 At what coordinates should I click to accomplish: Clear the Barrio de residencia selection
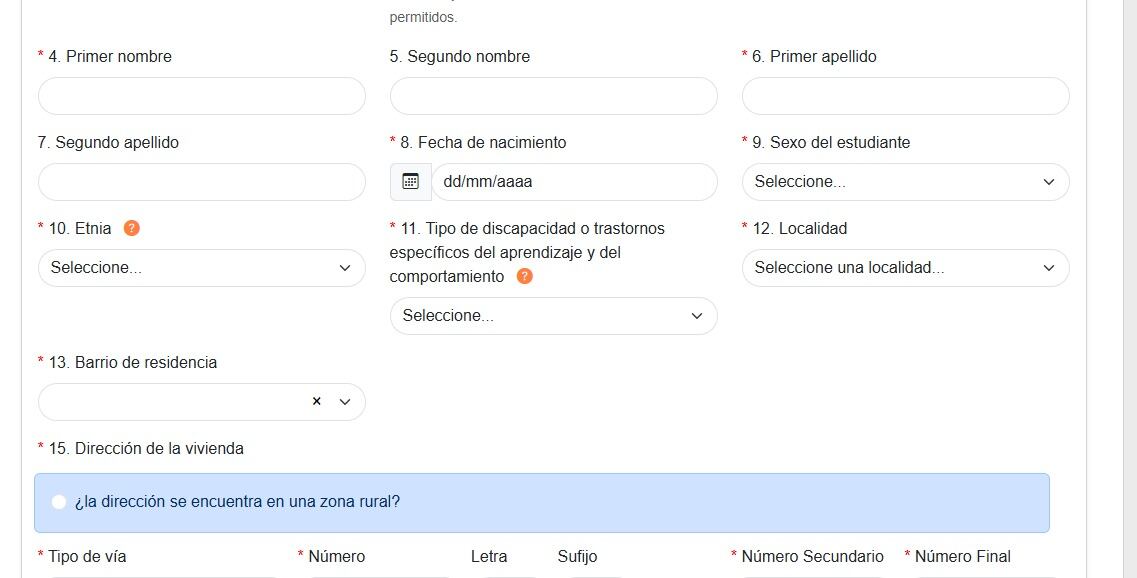(316, 401)
